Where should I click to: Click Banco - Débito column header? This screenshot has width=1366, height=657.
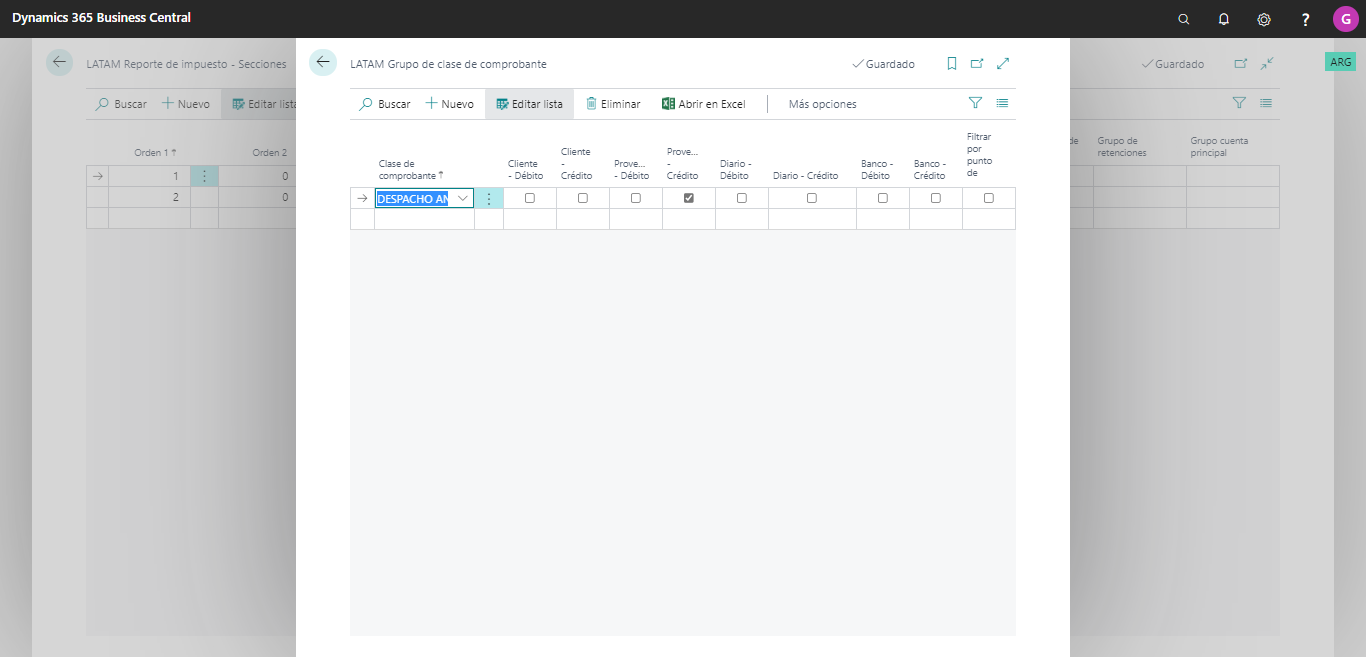point(878,169)
